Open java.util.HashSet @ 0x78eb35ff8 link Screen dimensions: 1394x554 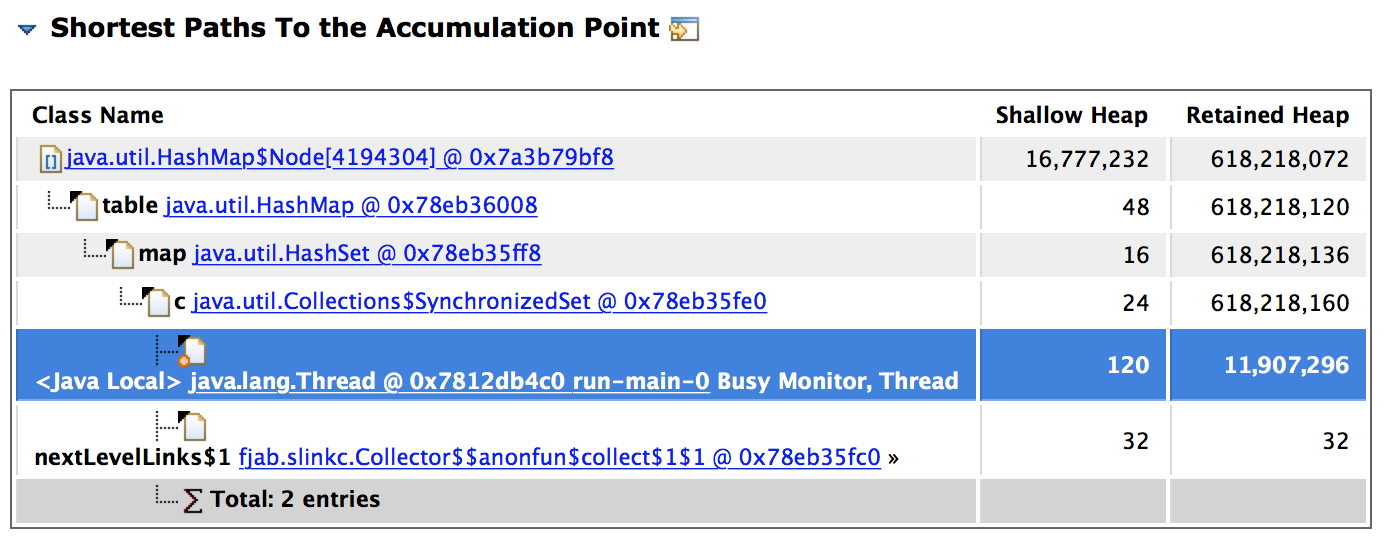click(367, 254)
